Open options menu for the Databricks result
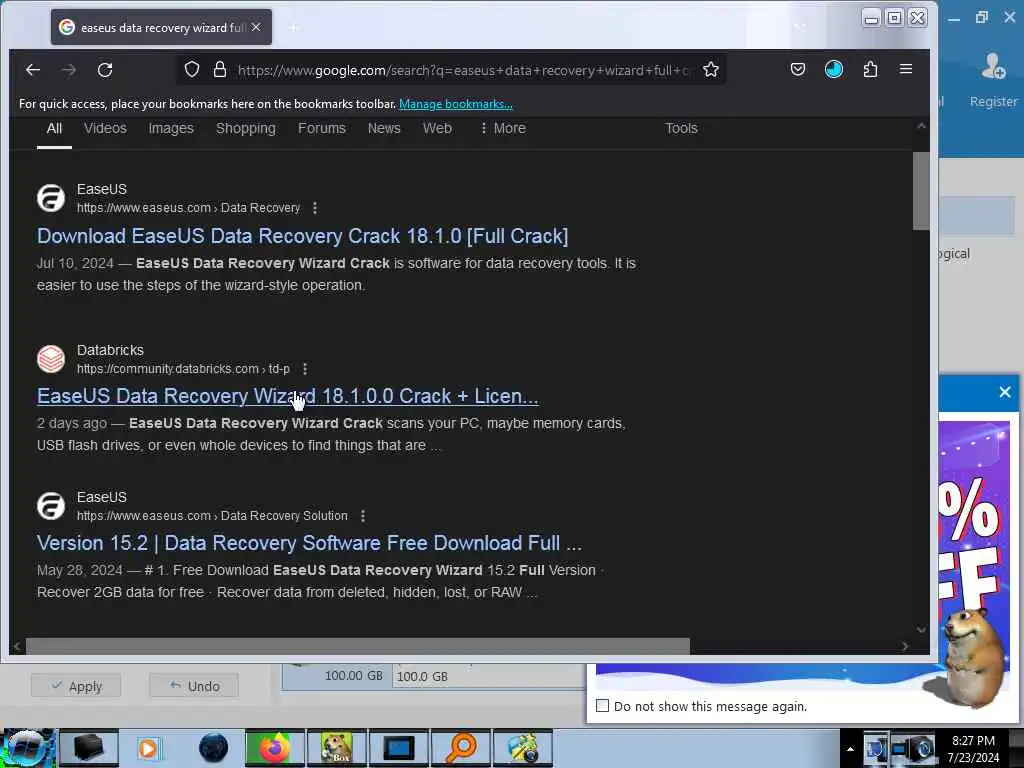 click(x=305, y=369)
